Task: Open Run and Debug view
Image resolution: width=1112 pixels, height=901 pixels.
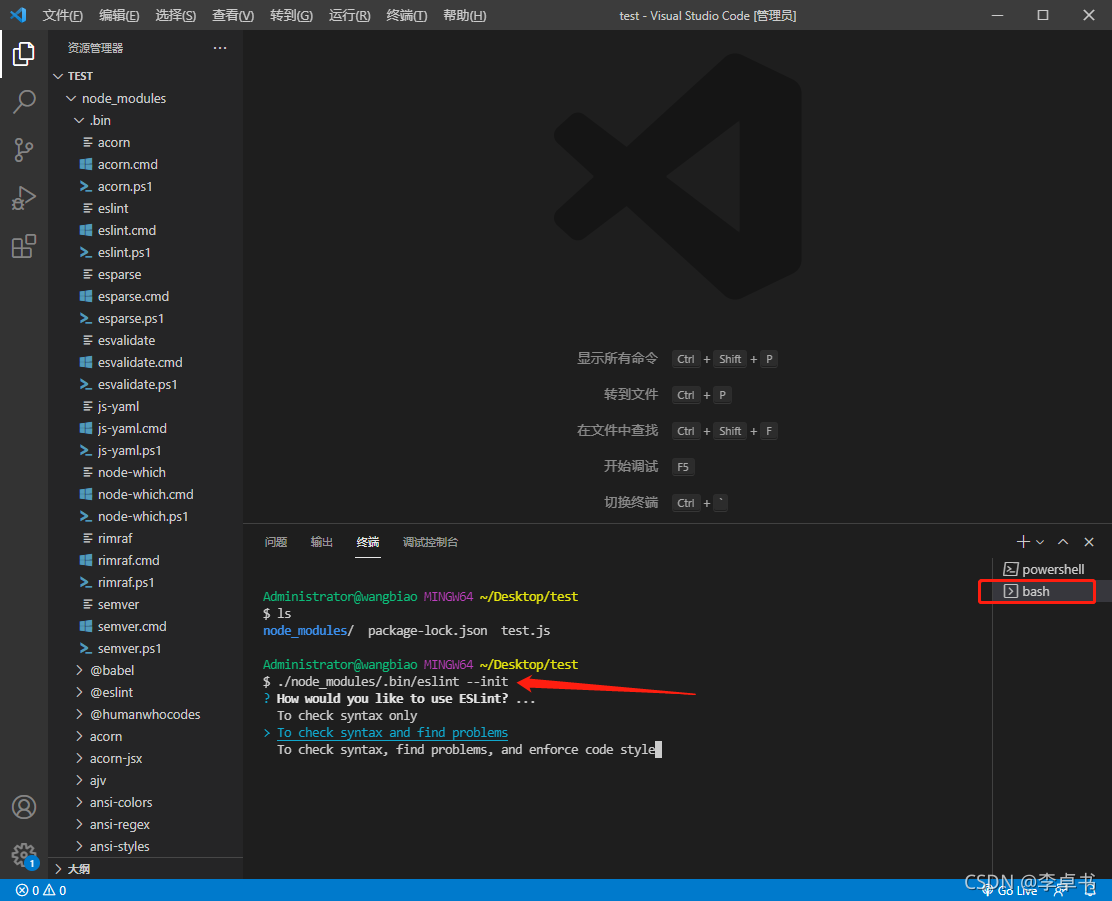Action: 23,198
